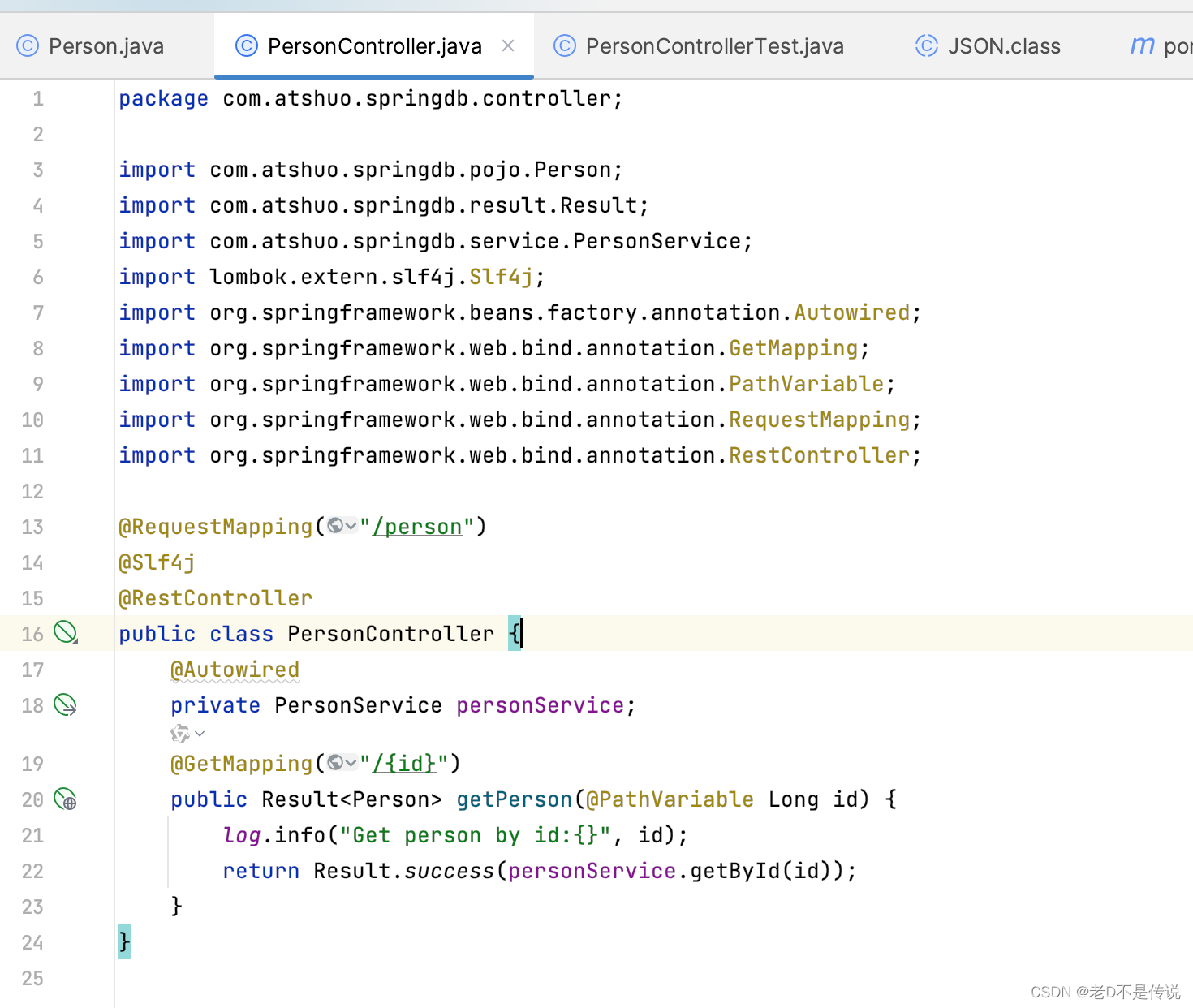Open URL dropdown arrow next to "/person"

[351, 527]
